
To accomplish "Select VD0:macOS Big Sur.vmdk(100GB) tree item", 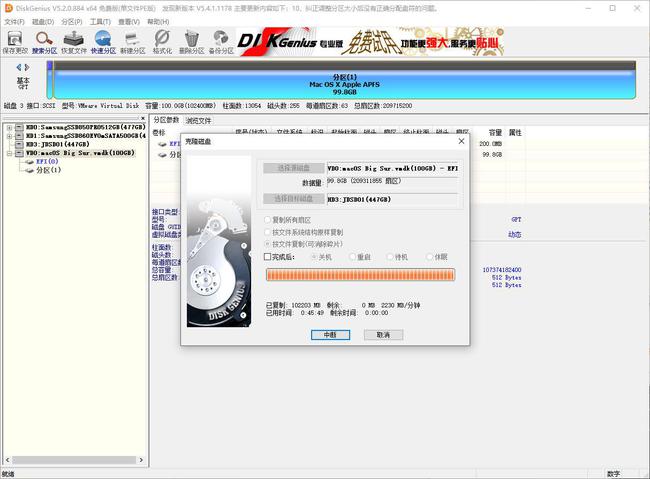I will coord(80,153).
